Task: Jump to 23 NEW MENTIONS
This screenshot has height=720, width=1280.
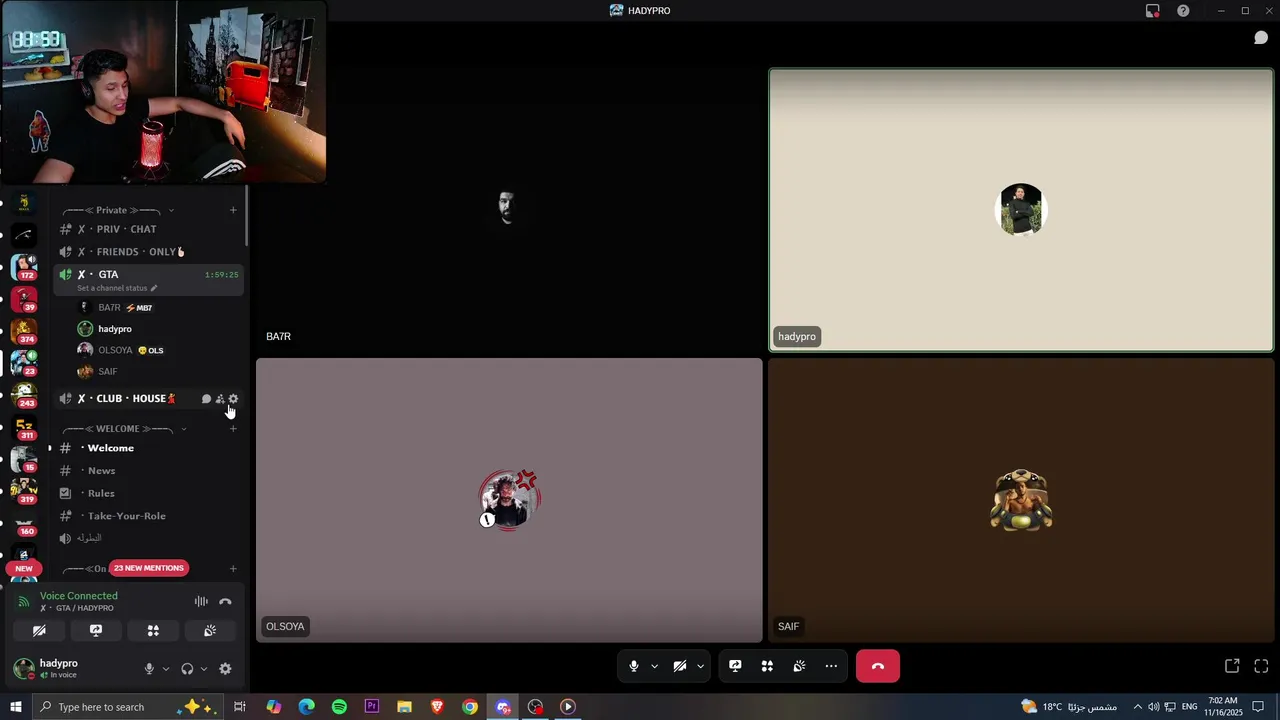Action: tap(149, 568)
